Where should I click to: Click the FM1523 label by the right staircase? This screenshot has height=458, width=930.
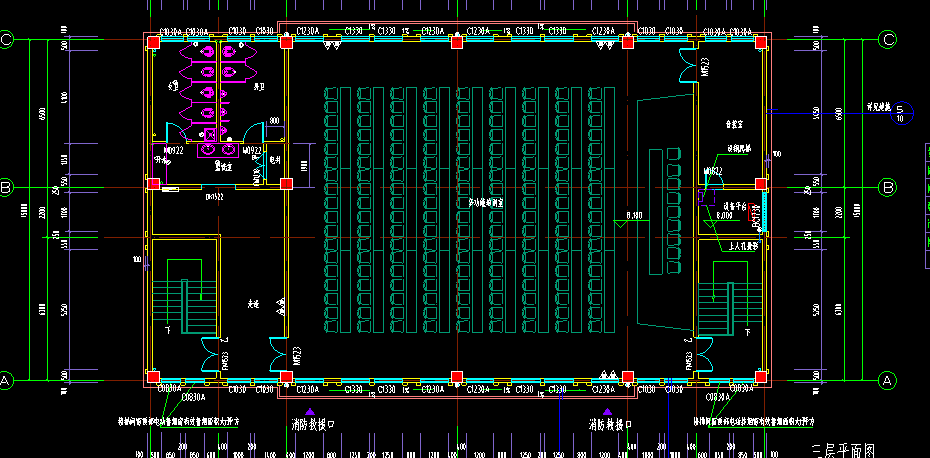tap(689, 361)
